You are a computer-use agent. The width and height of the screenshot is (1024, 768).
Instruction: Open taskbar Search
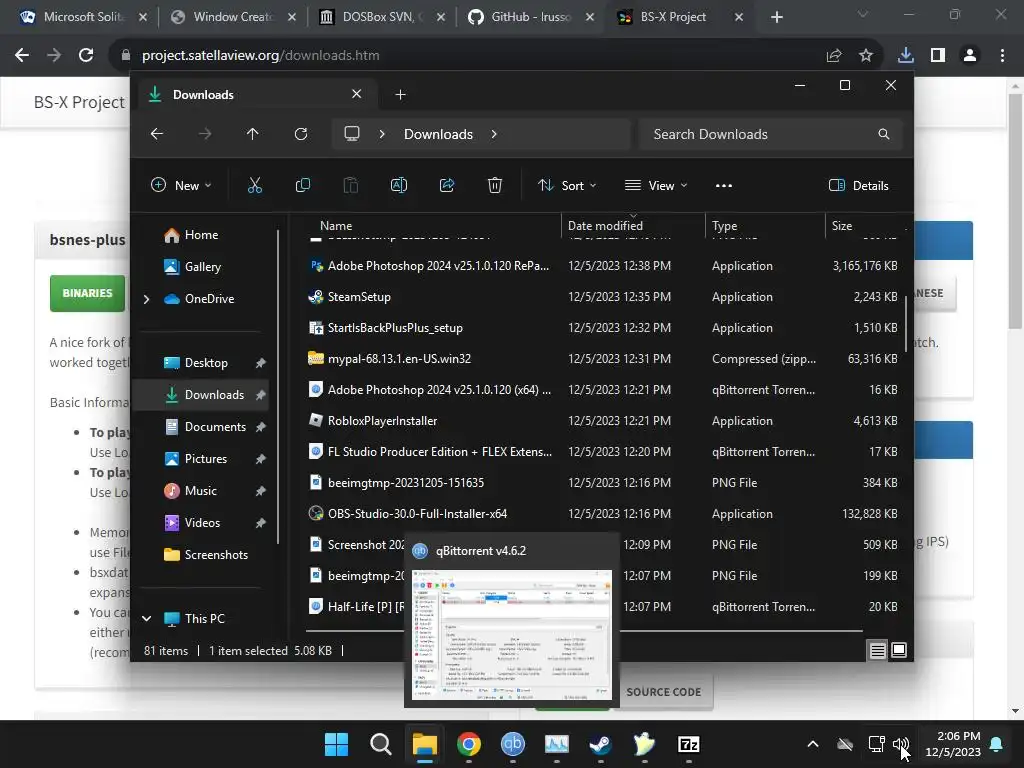[x=381, y=744]
